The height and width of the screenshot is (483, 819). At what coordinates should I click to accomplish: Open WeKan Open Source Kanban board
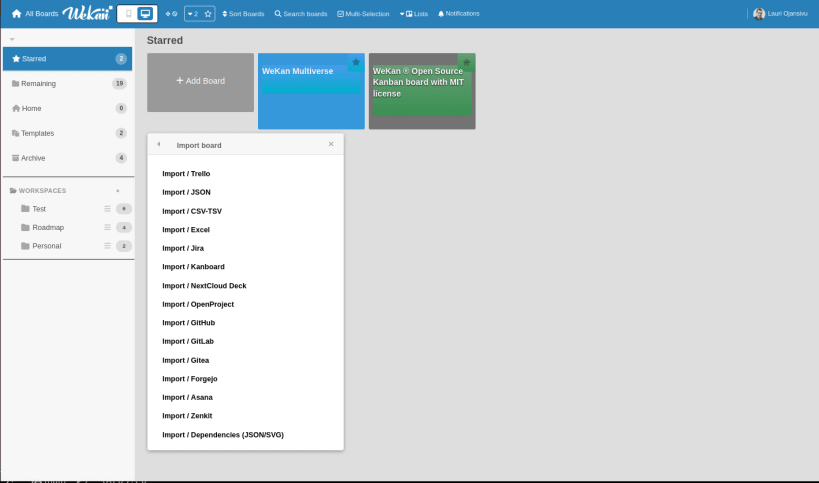click(422, 91)
